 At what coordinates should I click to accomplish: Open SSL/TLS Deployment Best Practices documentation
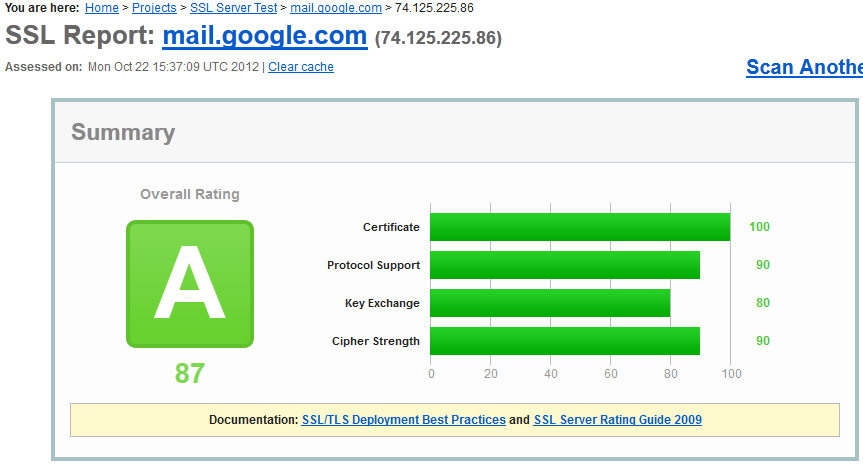pyautogui.click(x=403, y=420)
